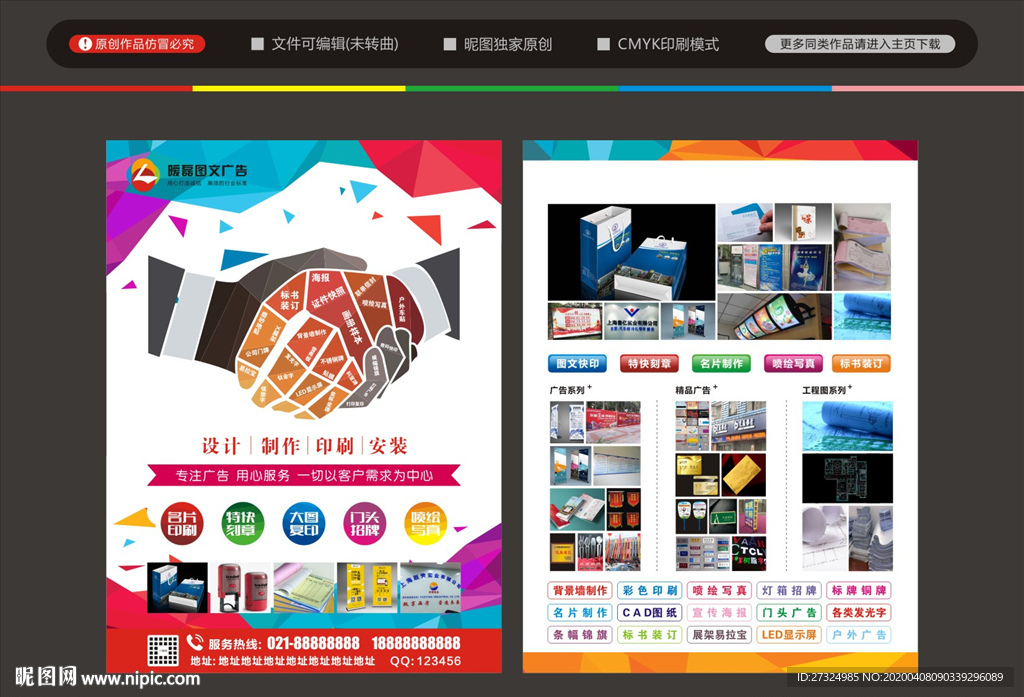The image size is (1024, 697).
Task: Click the magenta 喷绘写真 filled button
Action: [793, 363]
